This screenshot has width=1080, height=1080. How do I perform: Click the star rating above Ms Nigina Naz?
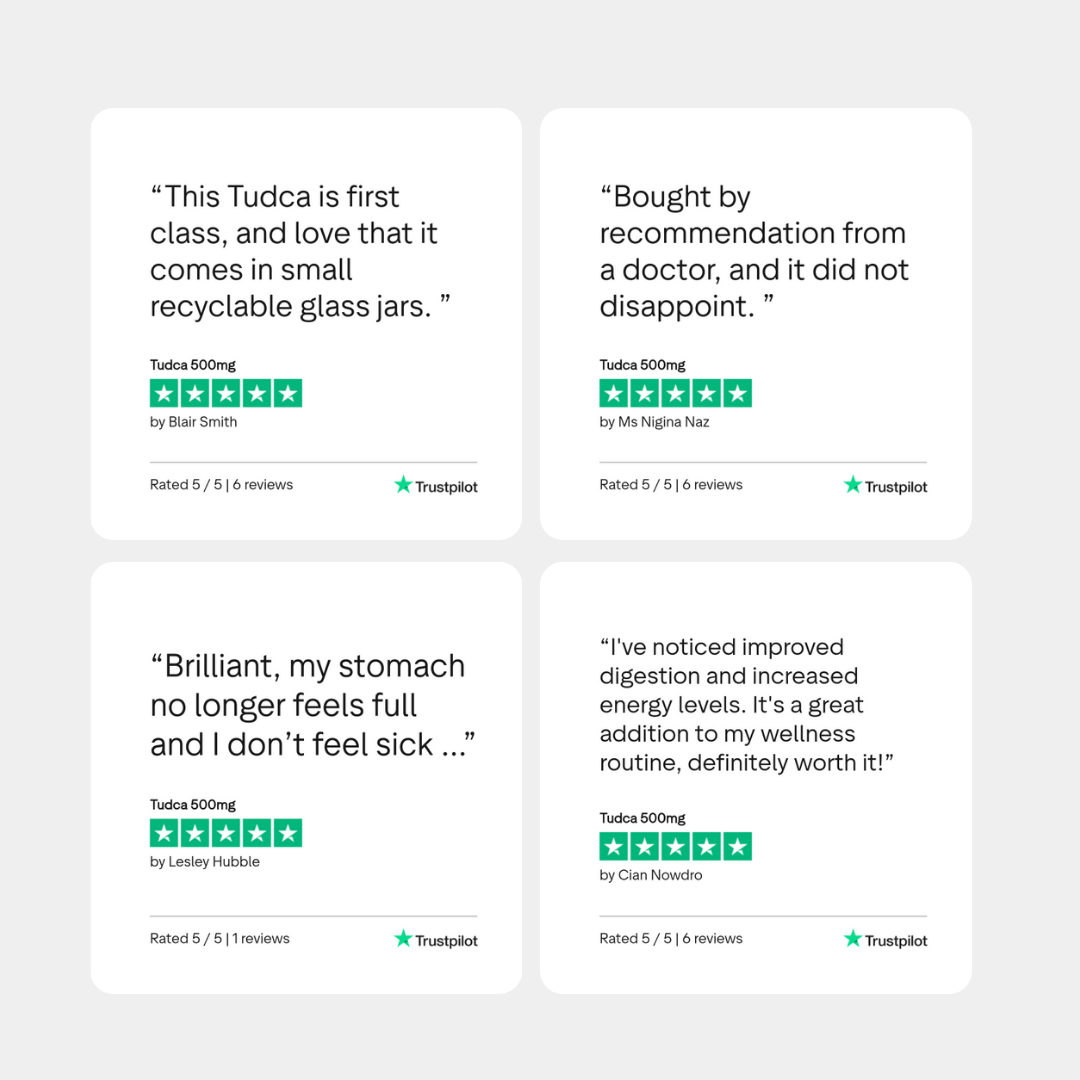click(x=675, y=393)
